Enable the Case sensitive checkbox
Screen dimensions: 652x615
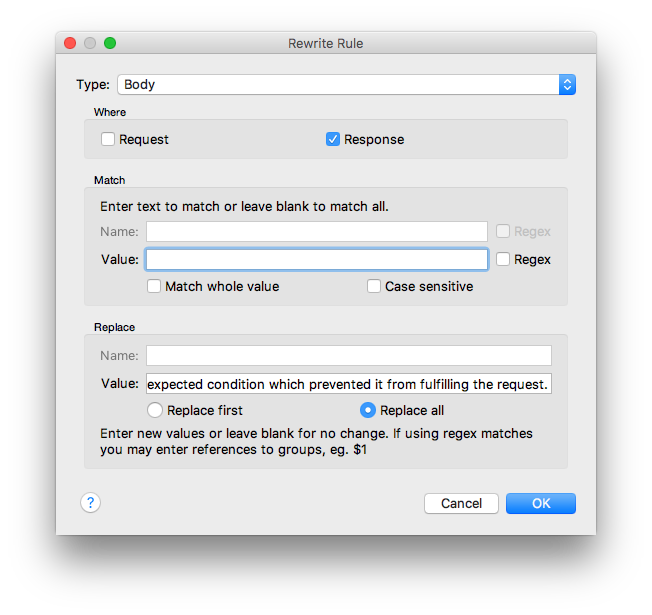374,286
